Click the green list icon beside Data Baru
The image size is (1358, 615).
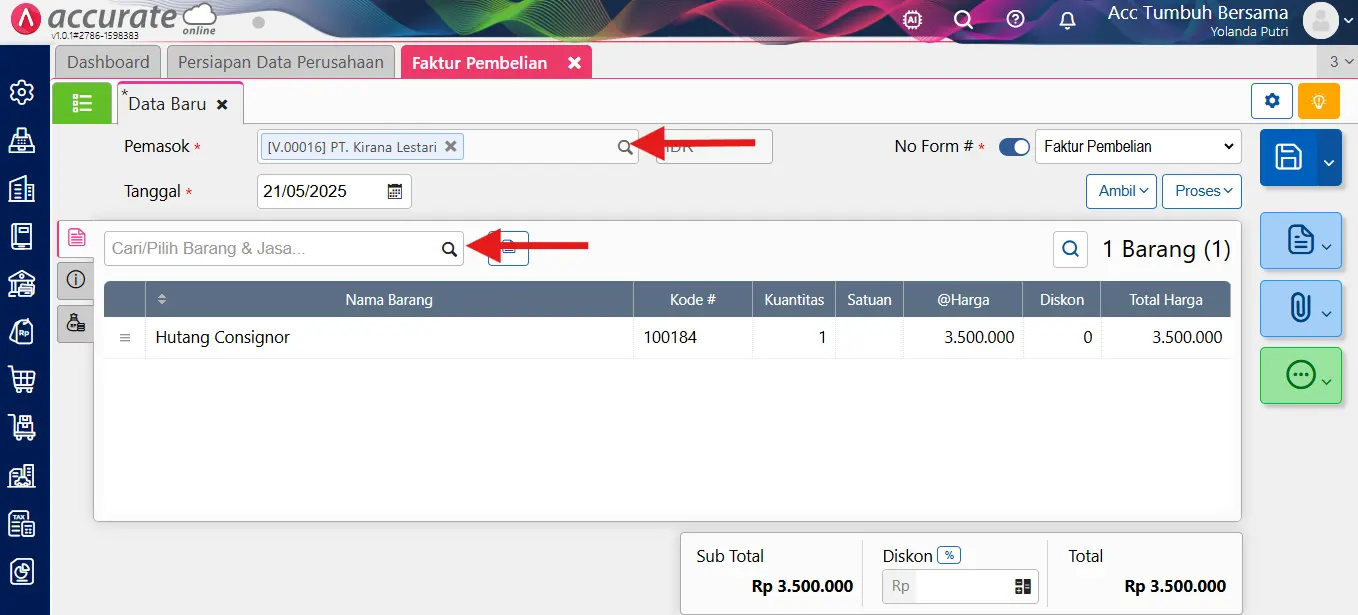point(82,102)
